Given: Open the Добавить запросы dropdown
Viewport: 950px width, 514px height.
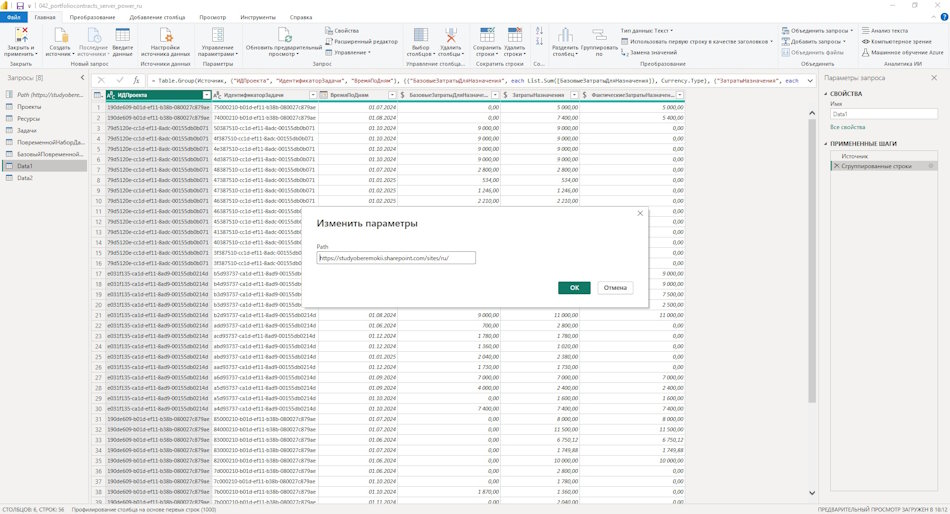Looking at the screenshot, I should pos(814,41).
